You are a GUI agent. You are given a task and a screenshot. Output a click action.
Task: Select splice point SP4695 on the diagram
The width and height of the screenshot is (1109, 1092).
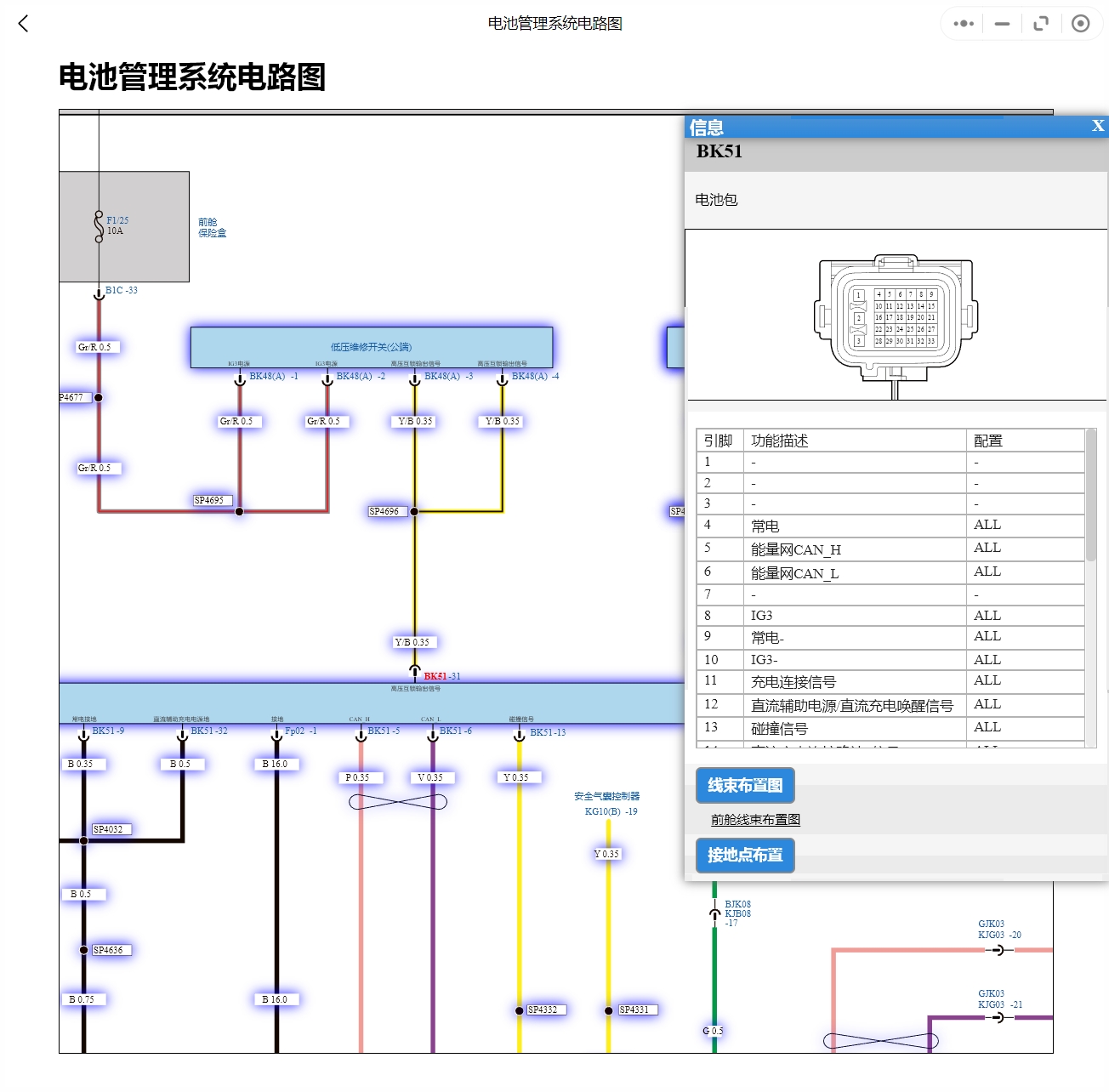(x=210, y=500)
